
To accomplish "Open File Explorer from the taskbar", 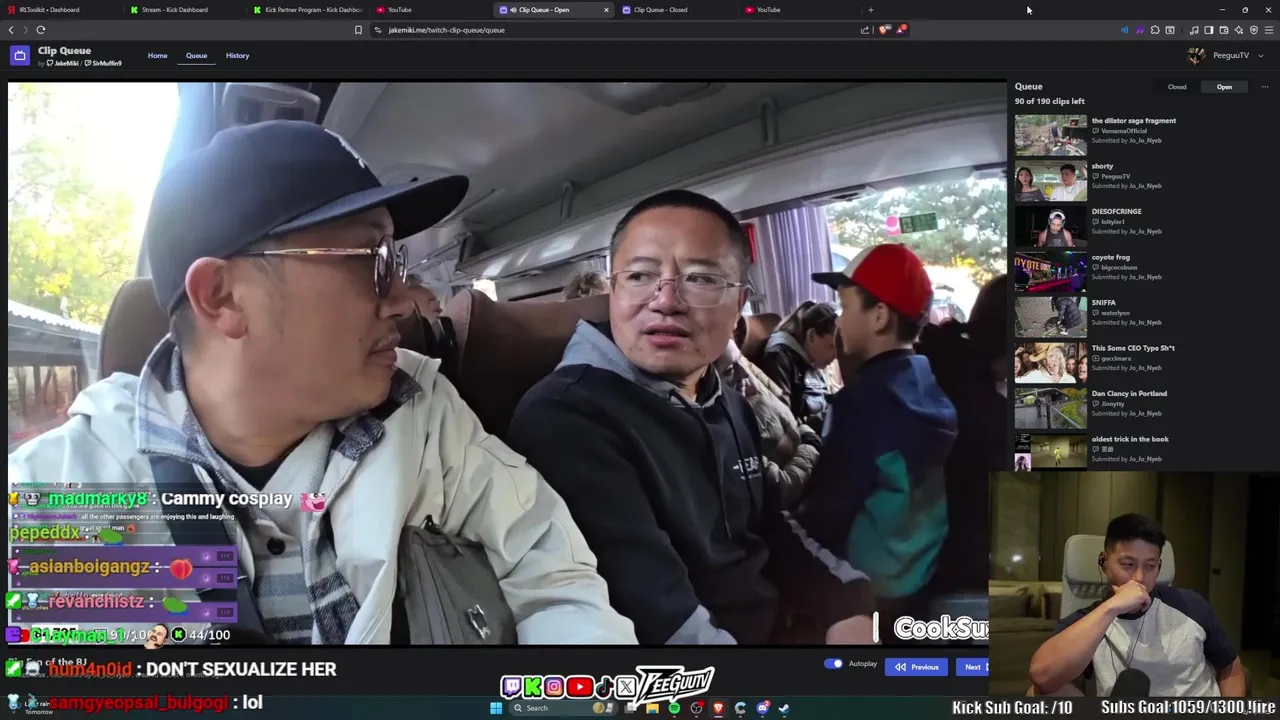I will (x=652, y=708).
